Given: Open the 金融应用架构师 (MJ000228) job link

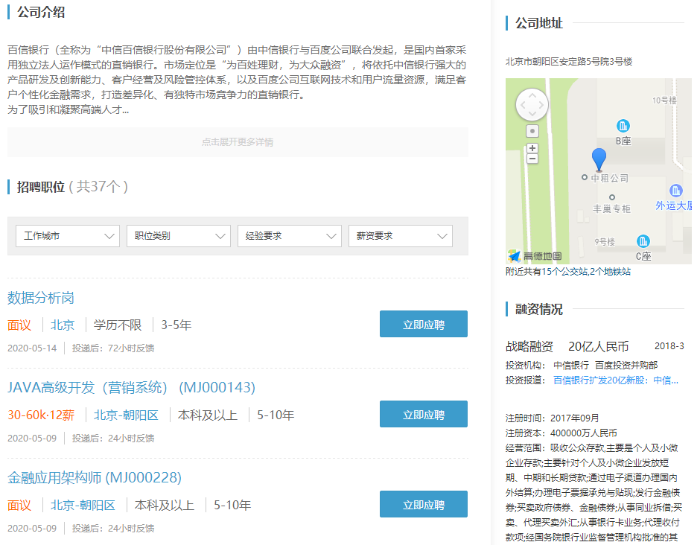Looking at the screenshot, I should 95,478.
